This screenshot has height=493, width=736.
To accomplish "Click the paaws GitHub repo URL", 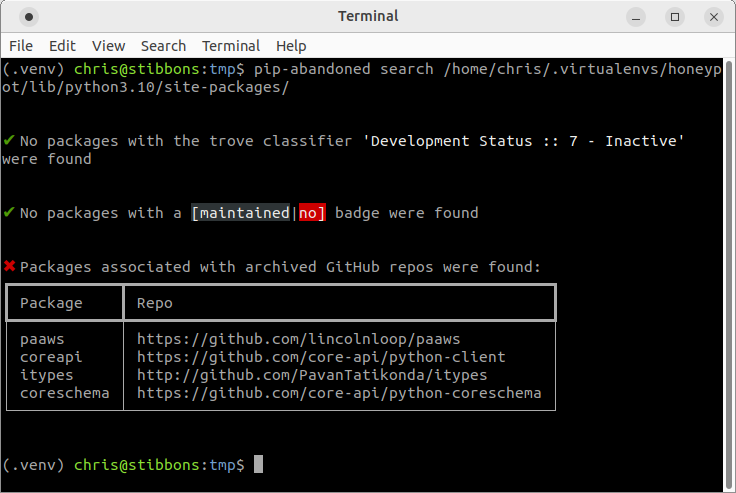I will 298,339.
